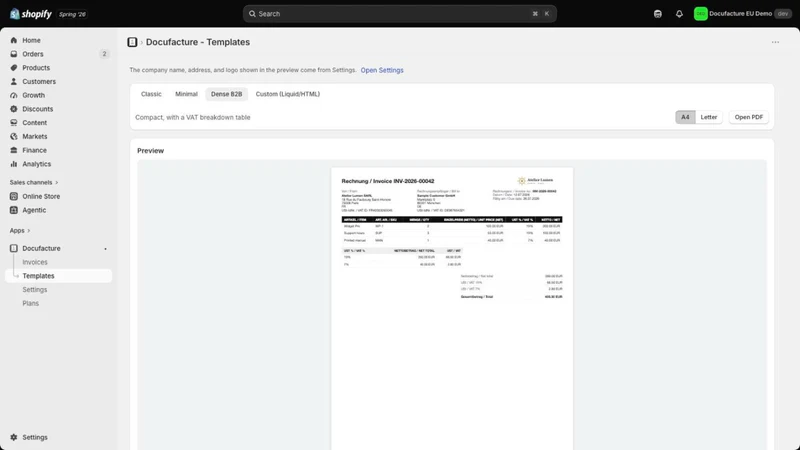Open the Home icon in sidebar

[14, 40]
